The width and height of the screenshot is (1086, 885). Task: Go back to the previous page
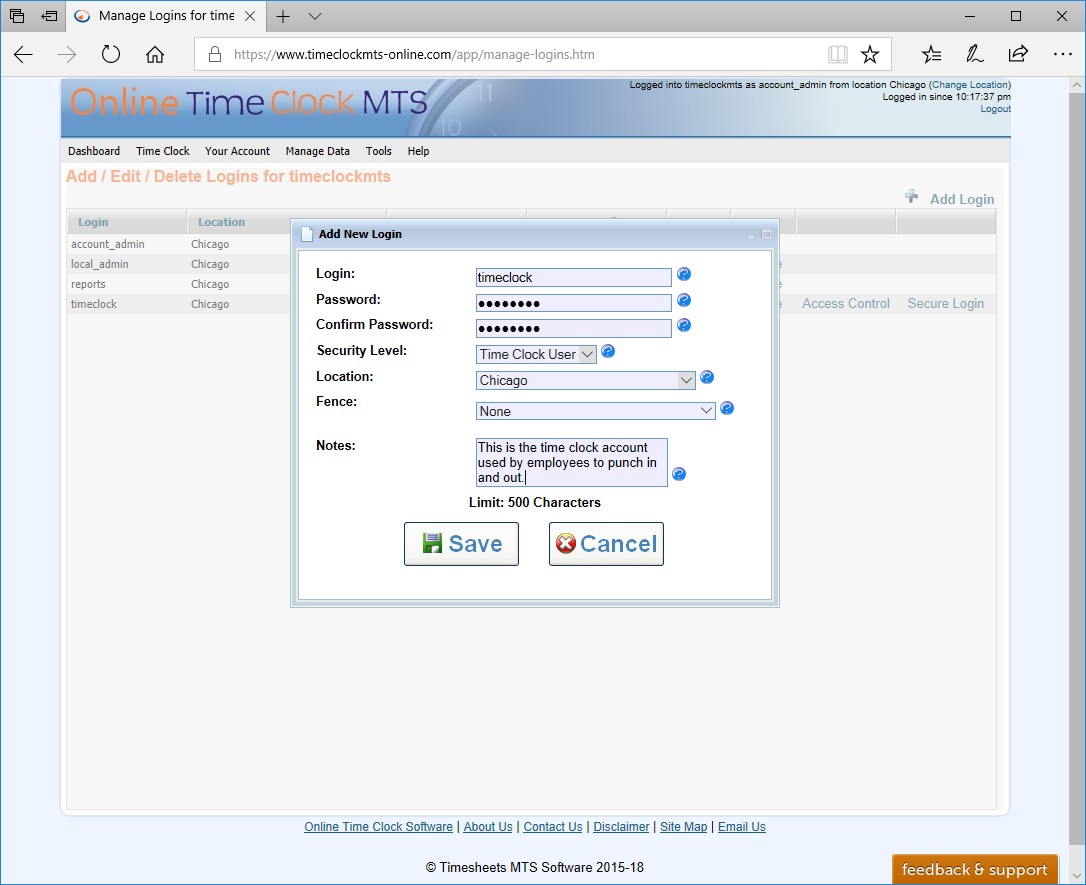coord(23,54)
